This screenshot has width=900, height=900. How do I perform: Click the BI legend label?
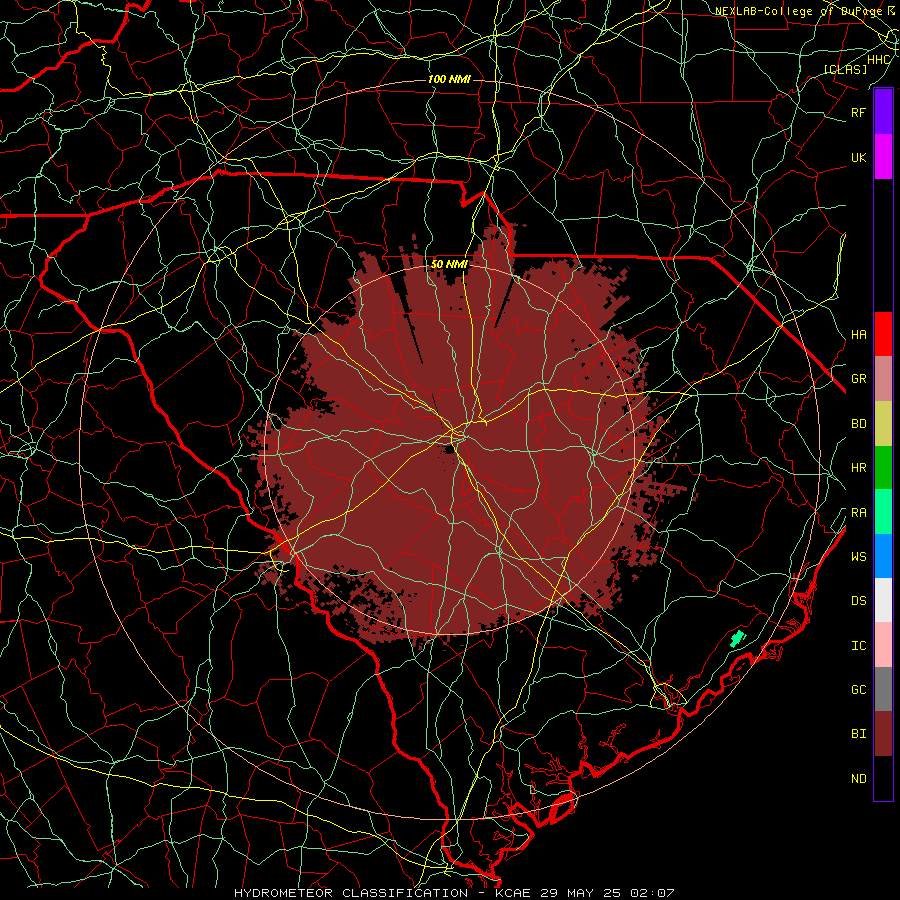coord(858,734)
